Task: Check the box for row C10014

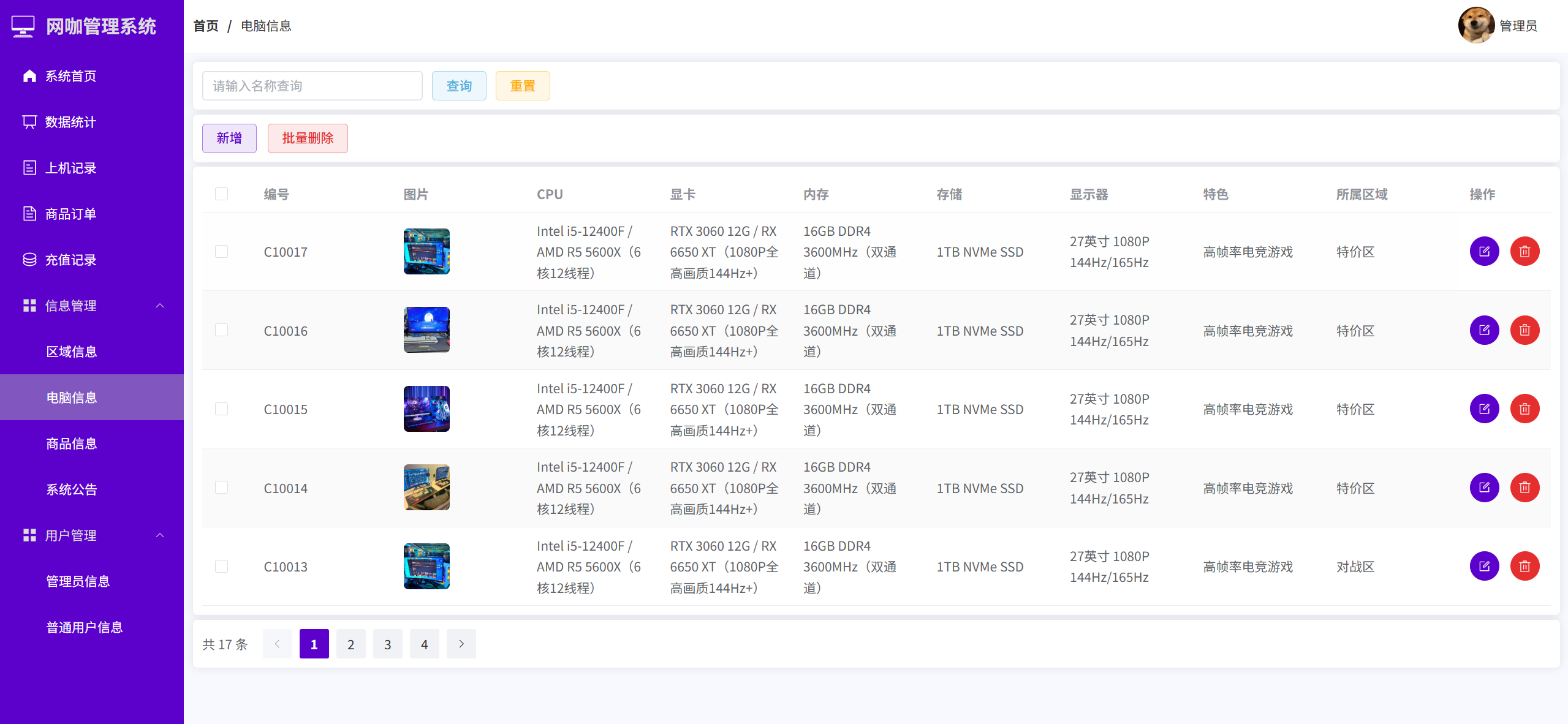Action: coord(221,488)
